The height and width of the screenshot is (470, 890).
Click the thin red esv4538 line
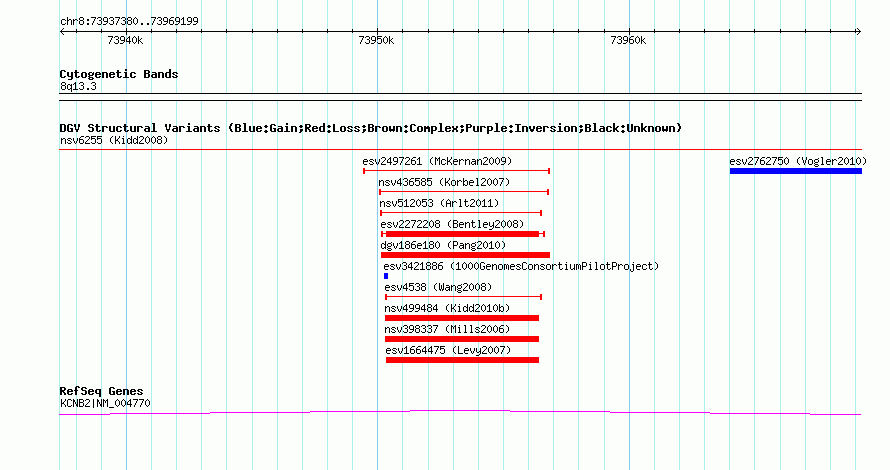pyautogui.click(x=463, y=297)
